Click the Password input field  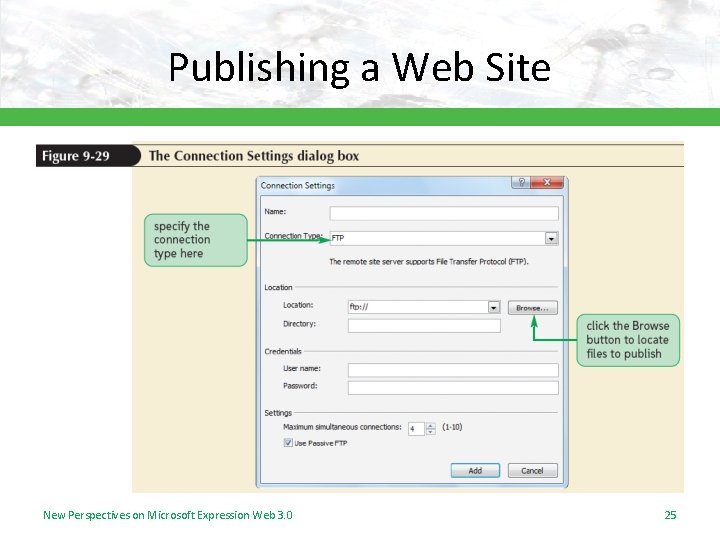pyautogui.click(x=453, y=388)
